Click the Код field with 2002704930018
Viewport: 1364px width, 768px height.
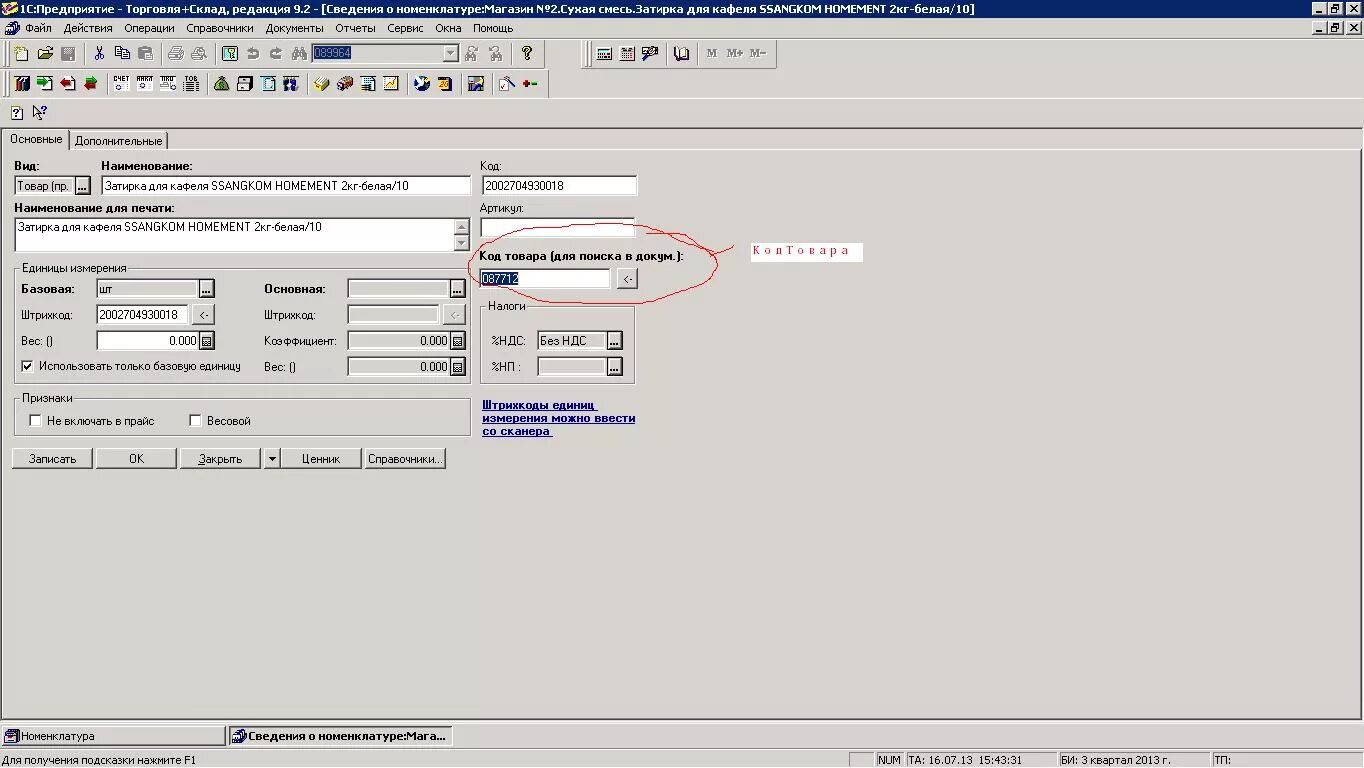[x=559, y=186]
